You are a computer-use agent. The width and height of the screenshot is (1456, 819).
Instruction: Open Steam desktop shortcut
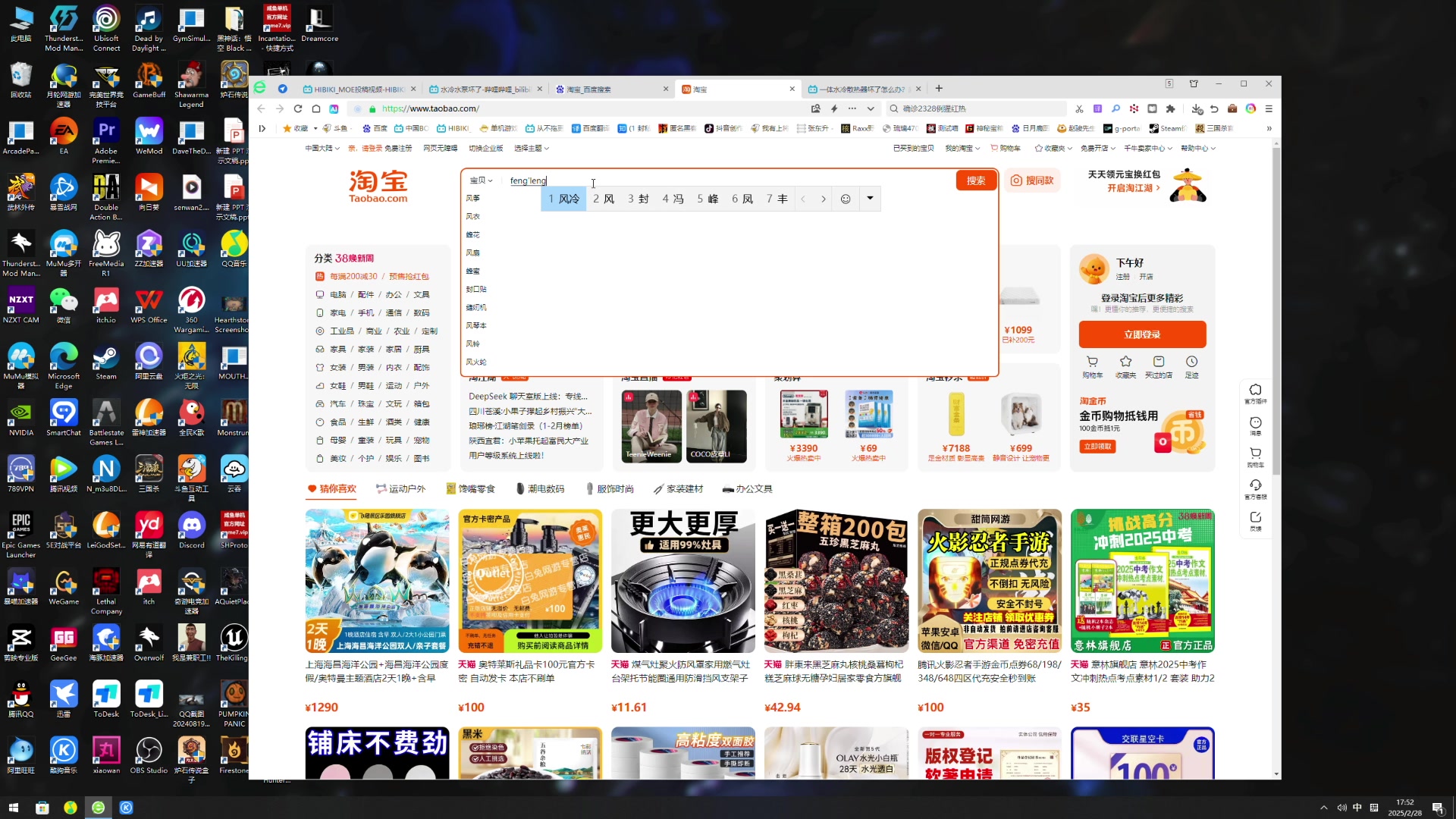click(106, 362)
